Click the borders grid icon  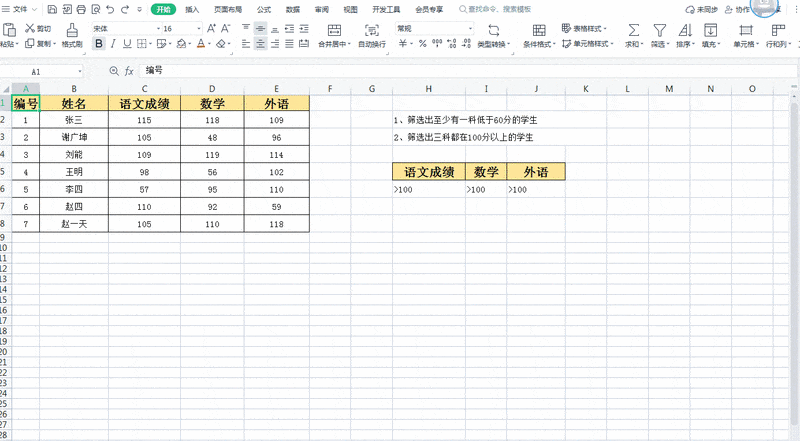[141, 44]
